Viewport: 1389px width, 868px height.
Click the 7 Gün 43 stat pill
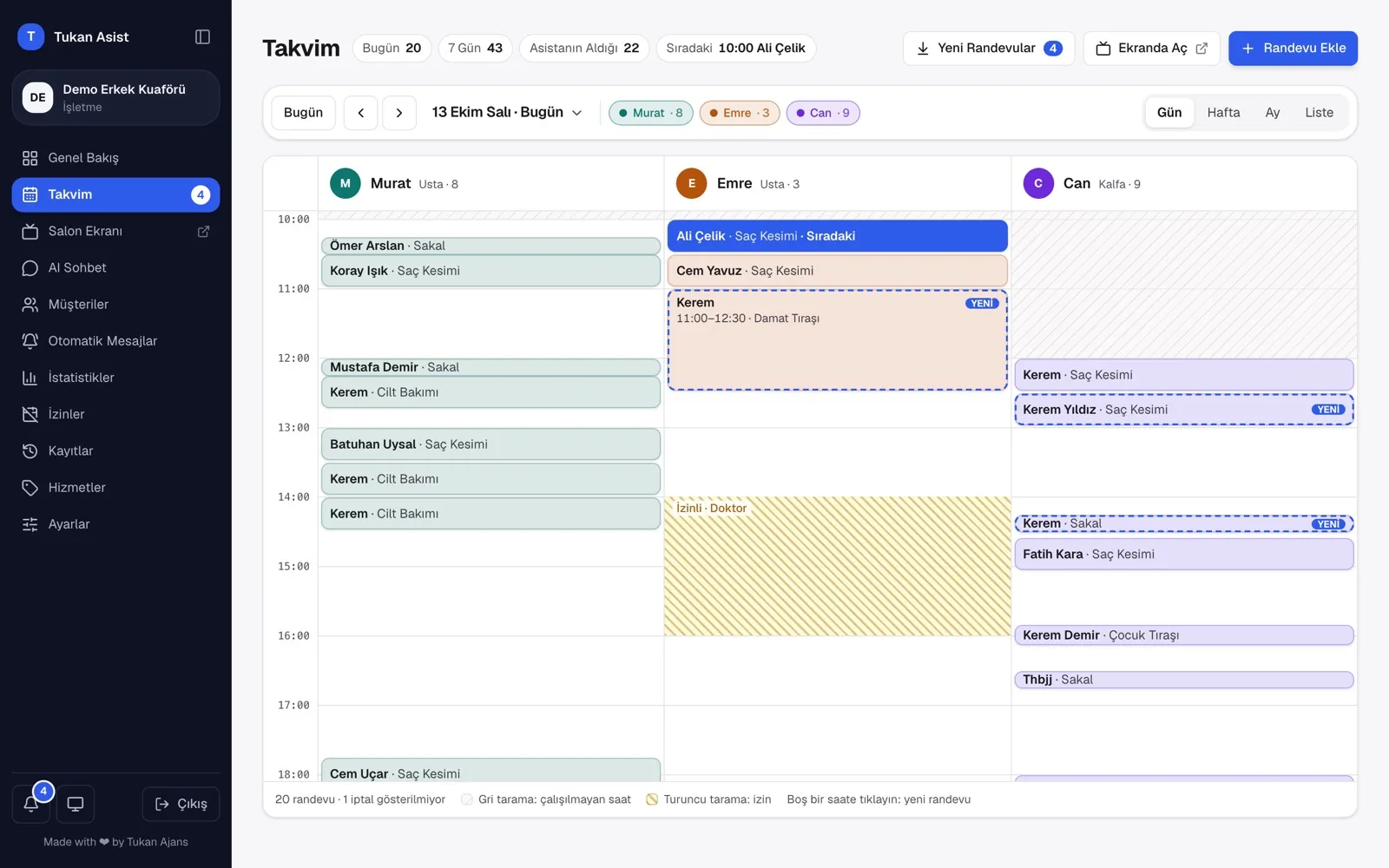(475, 49)
